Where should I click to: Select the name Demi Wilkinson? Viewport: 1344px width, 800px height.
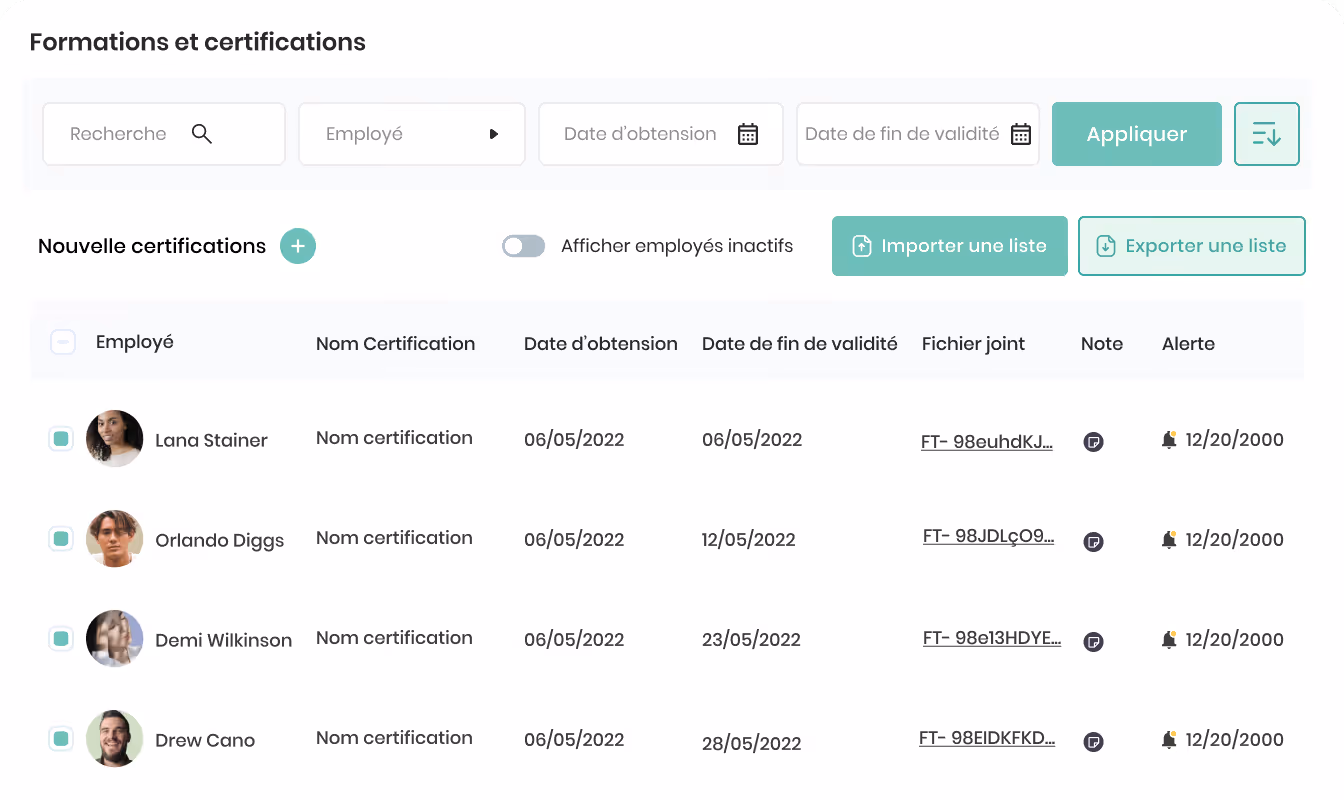[224, 641]
